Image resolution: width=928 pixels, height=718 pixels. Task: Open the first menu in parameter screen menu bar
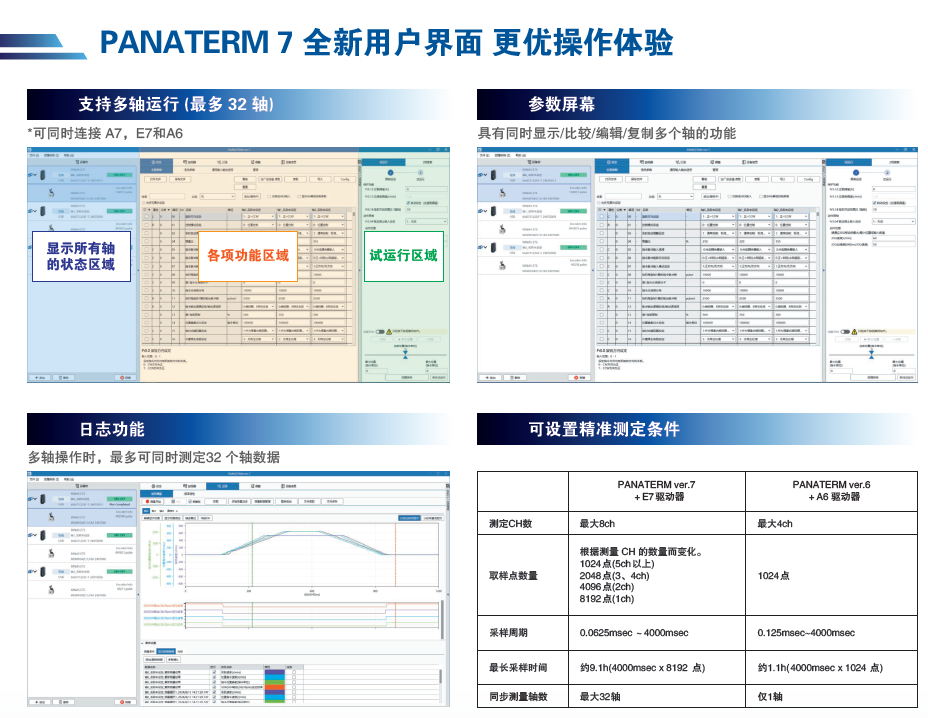click(483, 156)
